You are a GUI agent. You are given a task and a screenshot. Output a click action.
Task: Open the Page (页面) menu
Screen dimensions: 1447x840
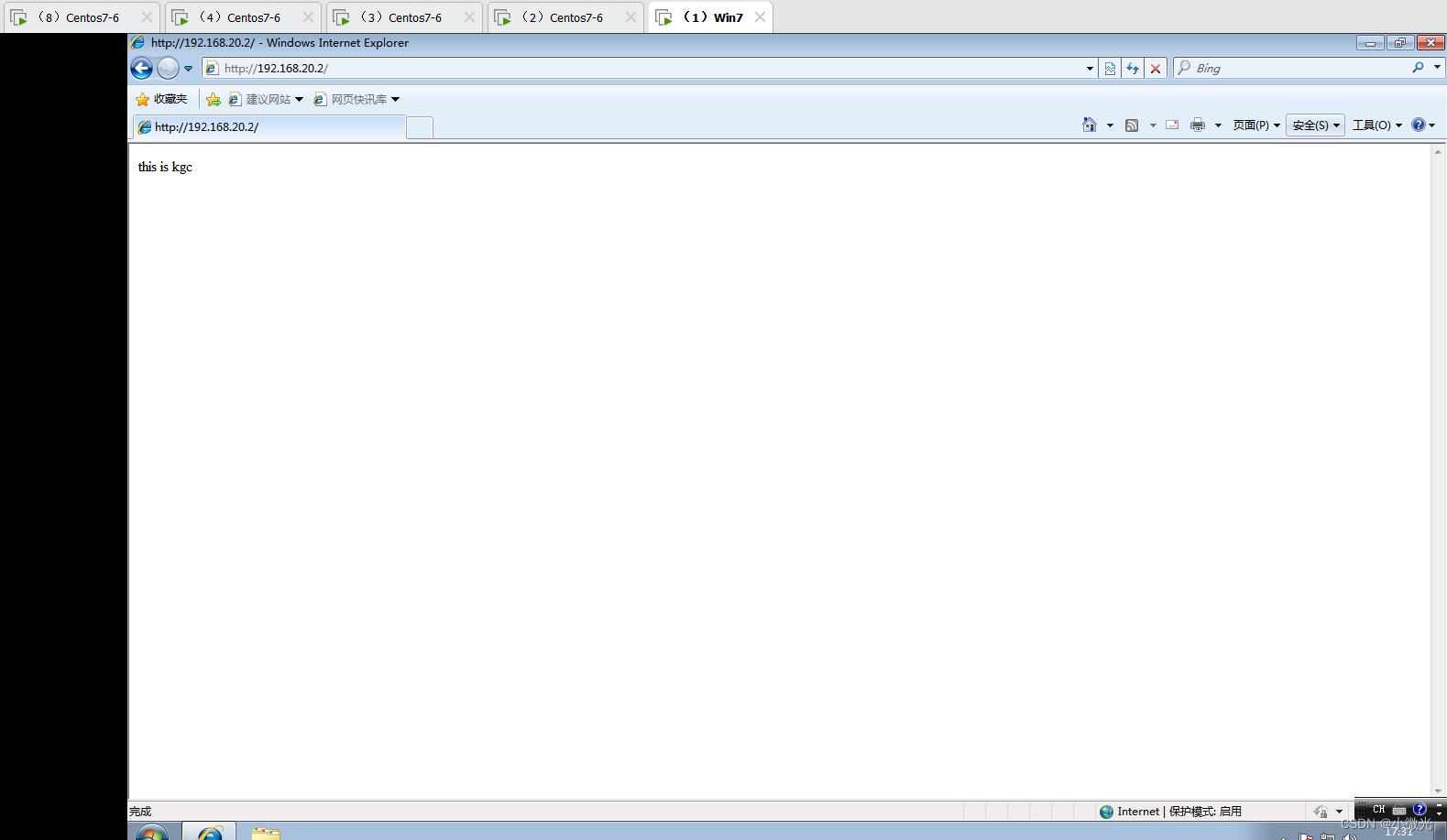coord(1256,125)
